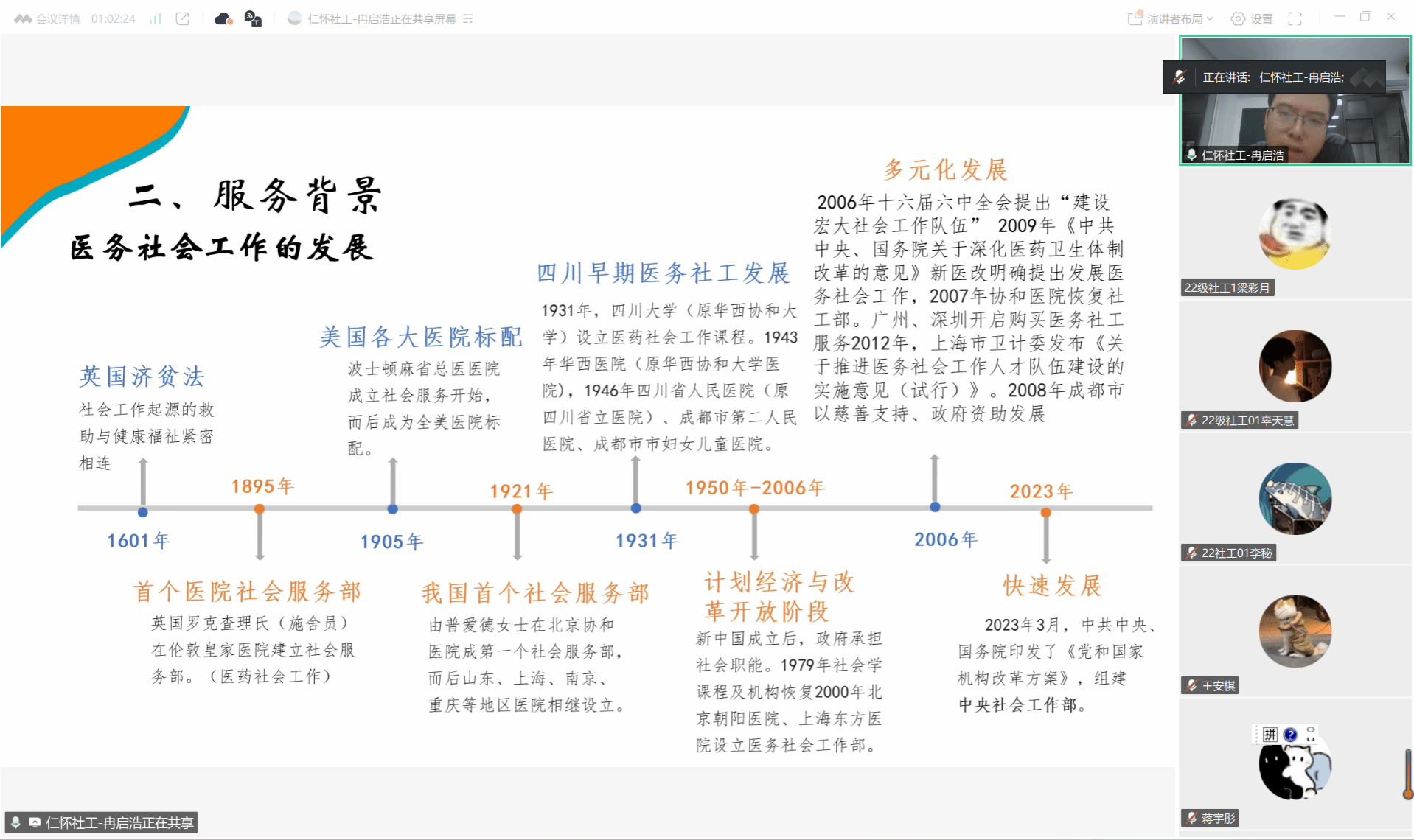Viewport: 1414px width, 840px height.
Task: Click the microphone icon in bottom-left sharing bar
Action: tap(15, 822)
